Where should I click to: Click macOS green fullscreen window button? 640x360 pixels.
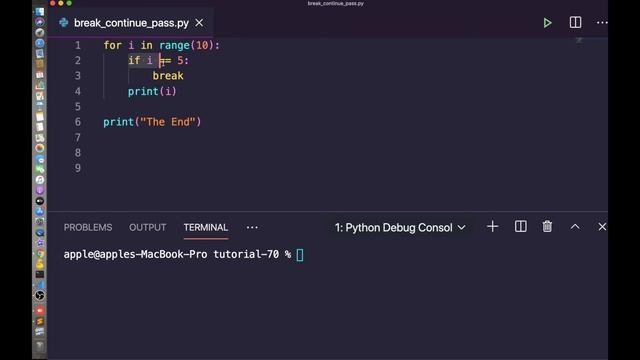click(69, 3)
